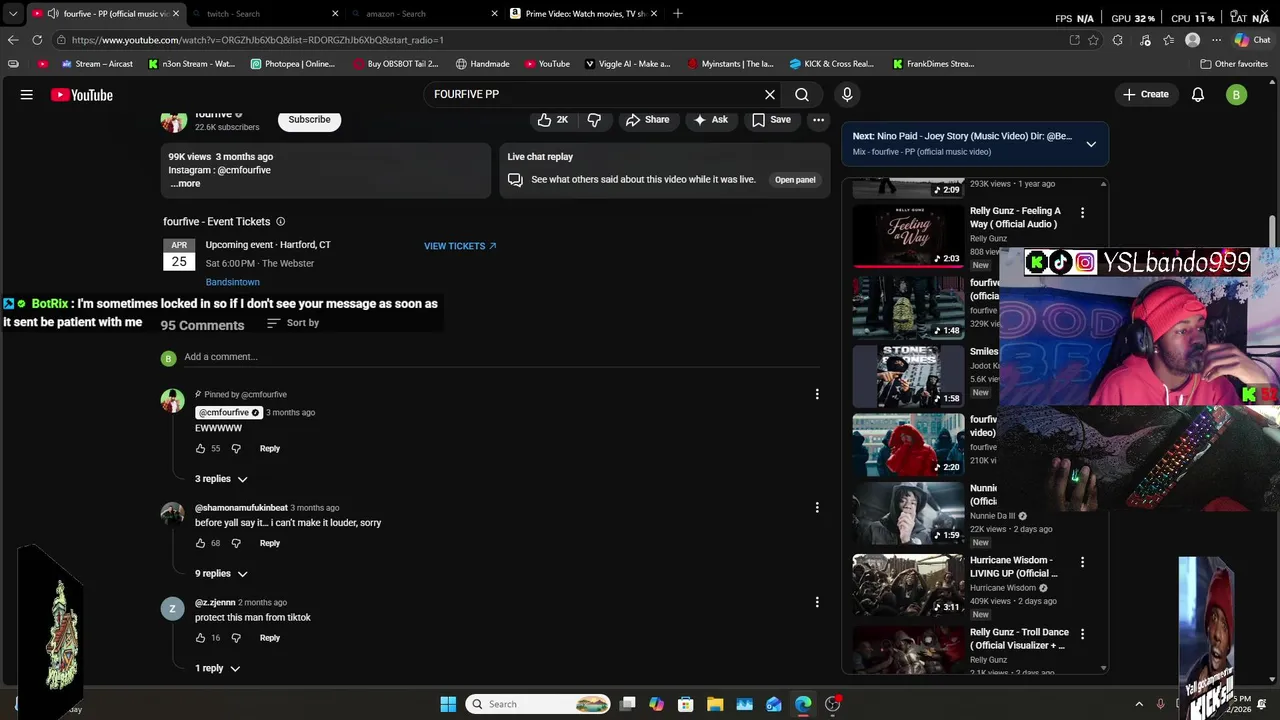The width and height of the screenshot is (1280, 720).
Task: Open the Sort by comments dropdown
Action: point(293,323)
